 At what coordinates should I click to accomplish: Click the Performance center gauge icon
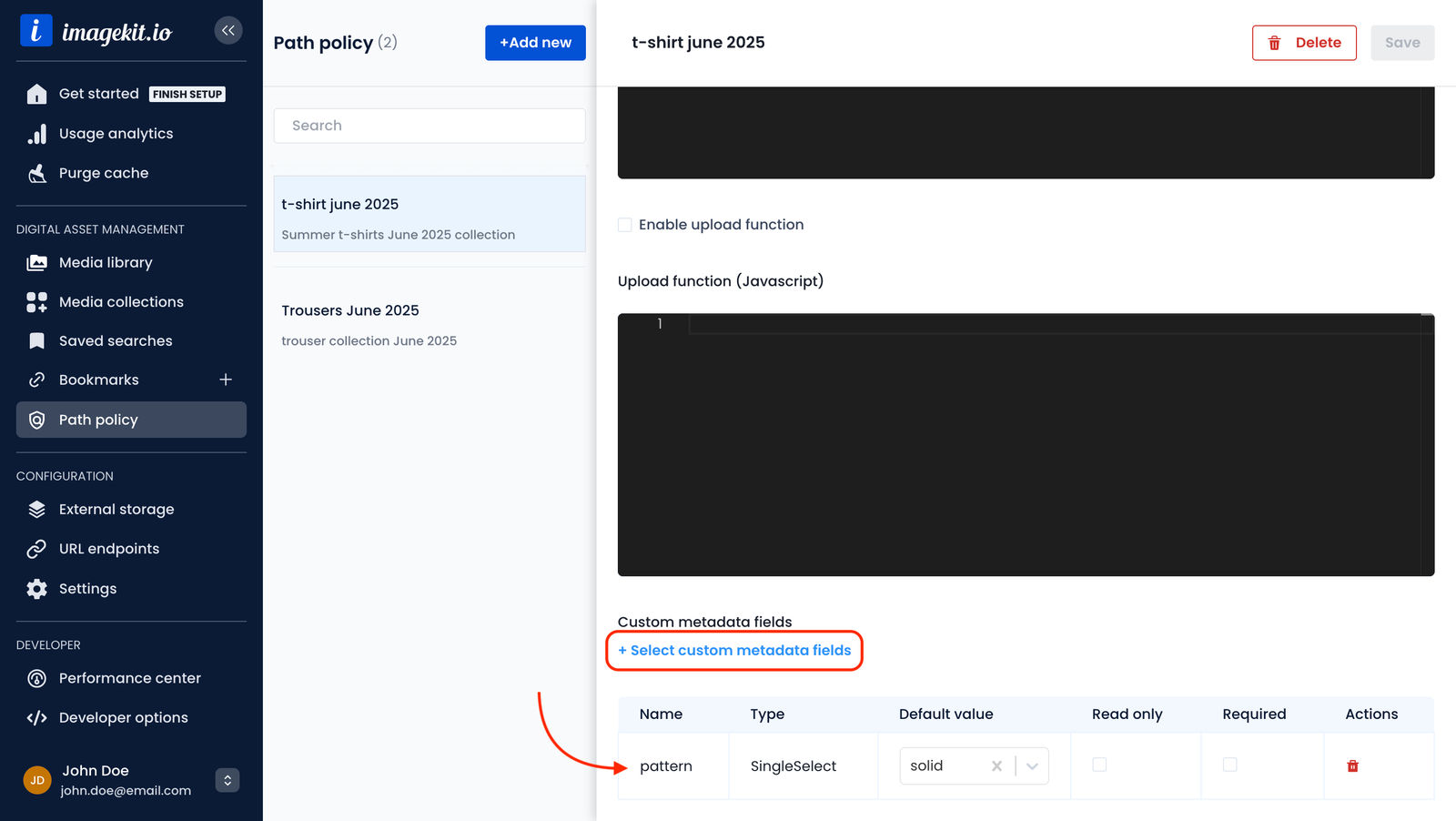[36, 678]
